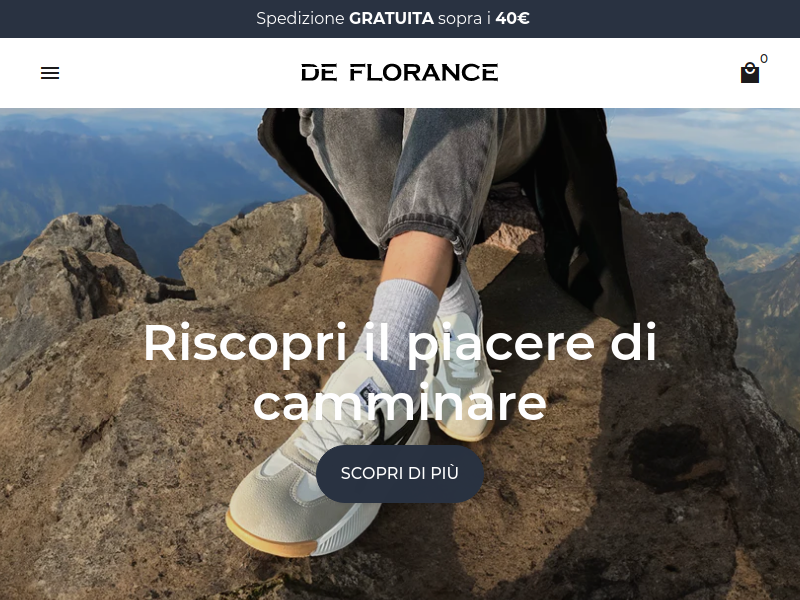This screenshot has width=800, height=600.
Task: Go home via De Florance logo
Action: (399, 72)
